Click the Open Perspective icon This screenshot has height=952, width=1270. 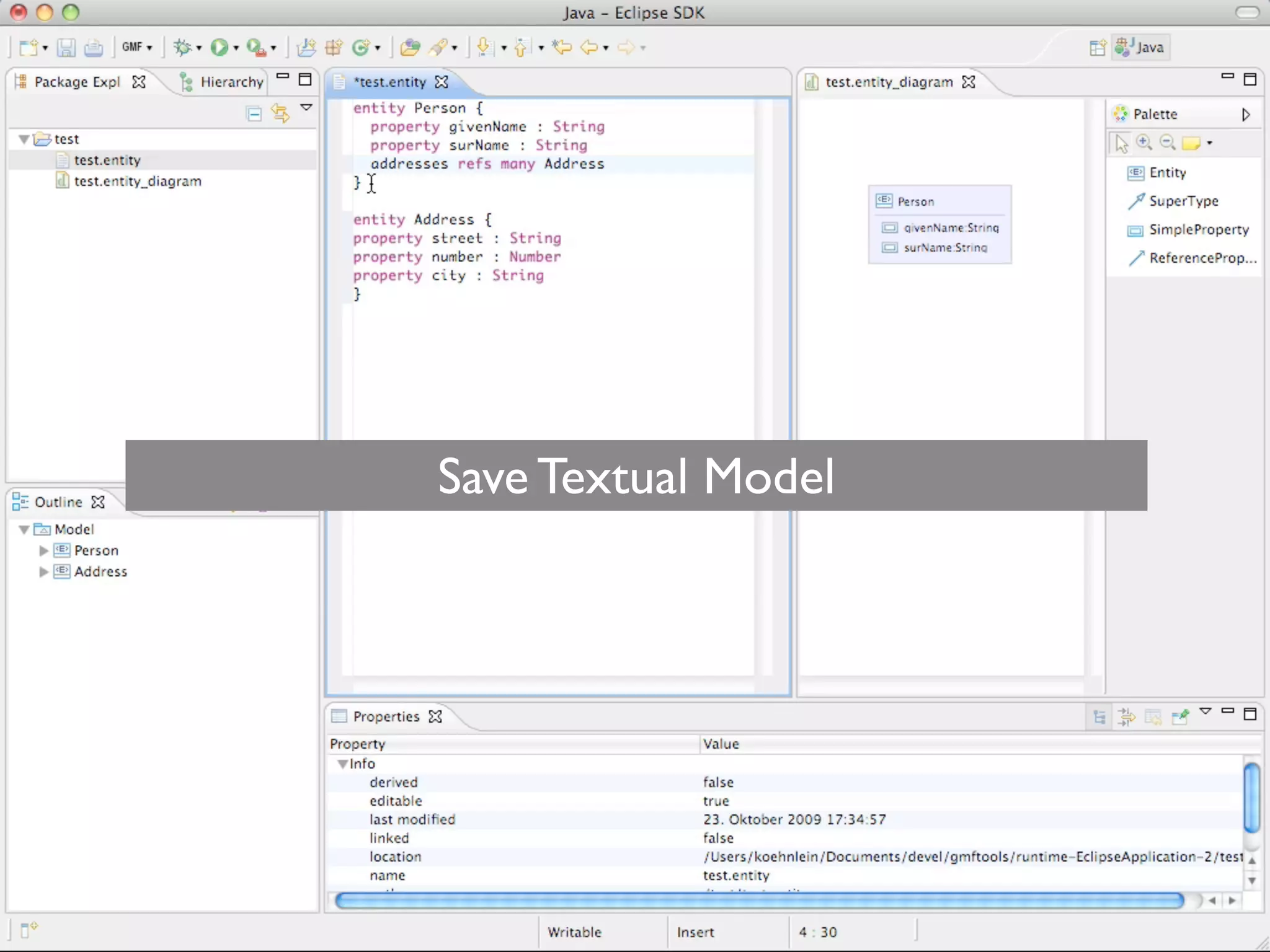[x=1098, y=48]
